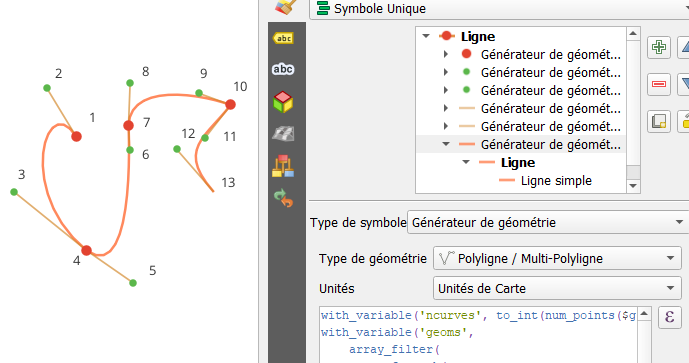The image size is (689, 363).
Task: Expand the first green-dot geometry generator
Action: pos(446,72)
